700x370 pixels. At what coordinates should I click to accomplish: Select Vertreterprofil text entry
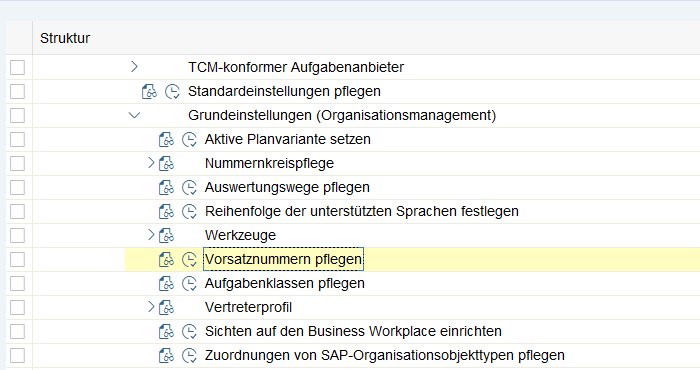pos(248,308)
